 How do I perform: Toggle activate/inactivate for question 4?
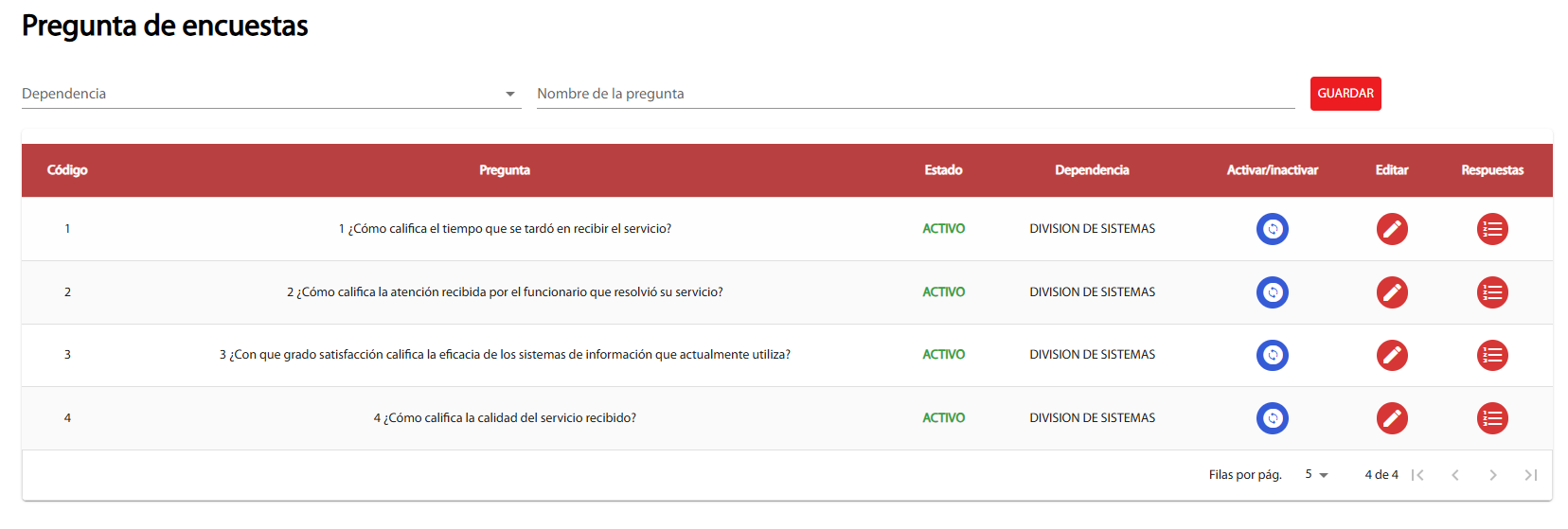click(x=1272, y=418)
